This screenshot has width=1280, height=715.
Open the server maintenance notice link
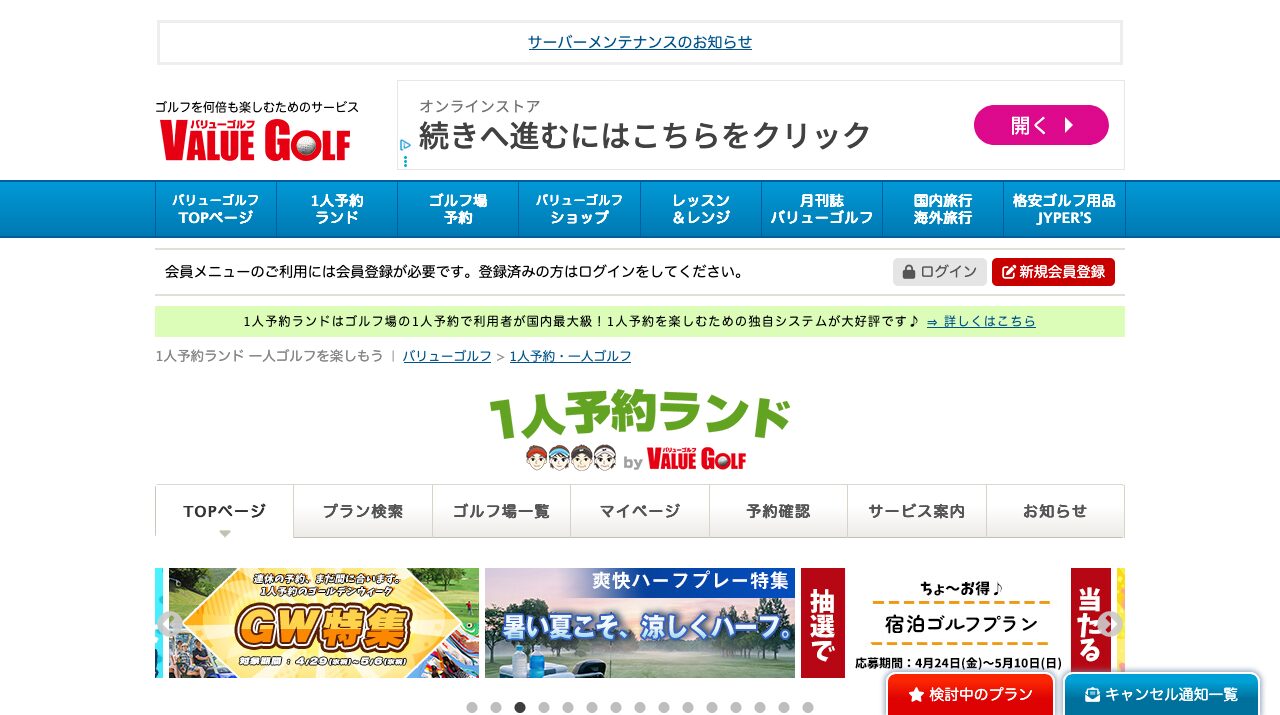click(x=640, y=42)
